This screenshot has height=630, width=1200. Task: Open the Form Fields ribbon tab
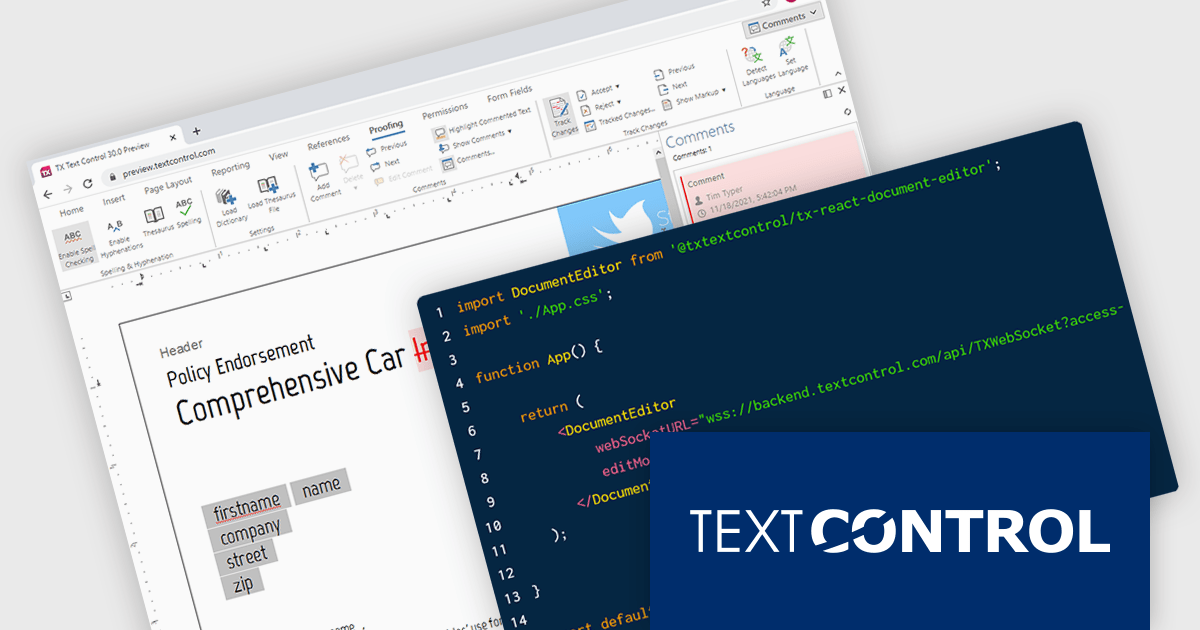(x=509, y=95)
